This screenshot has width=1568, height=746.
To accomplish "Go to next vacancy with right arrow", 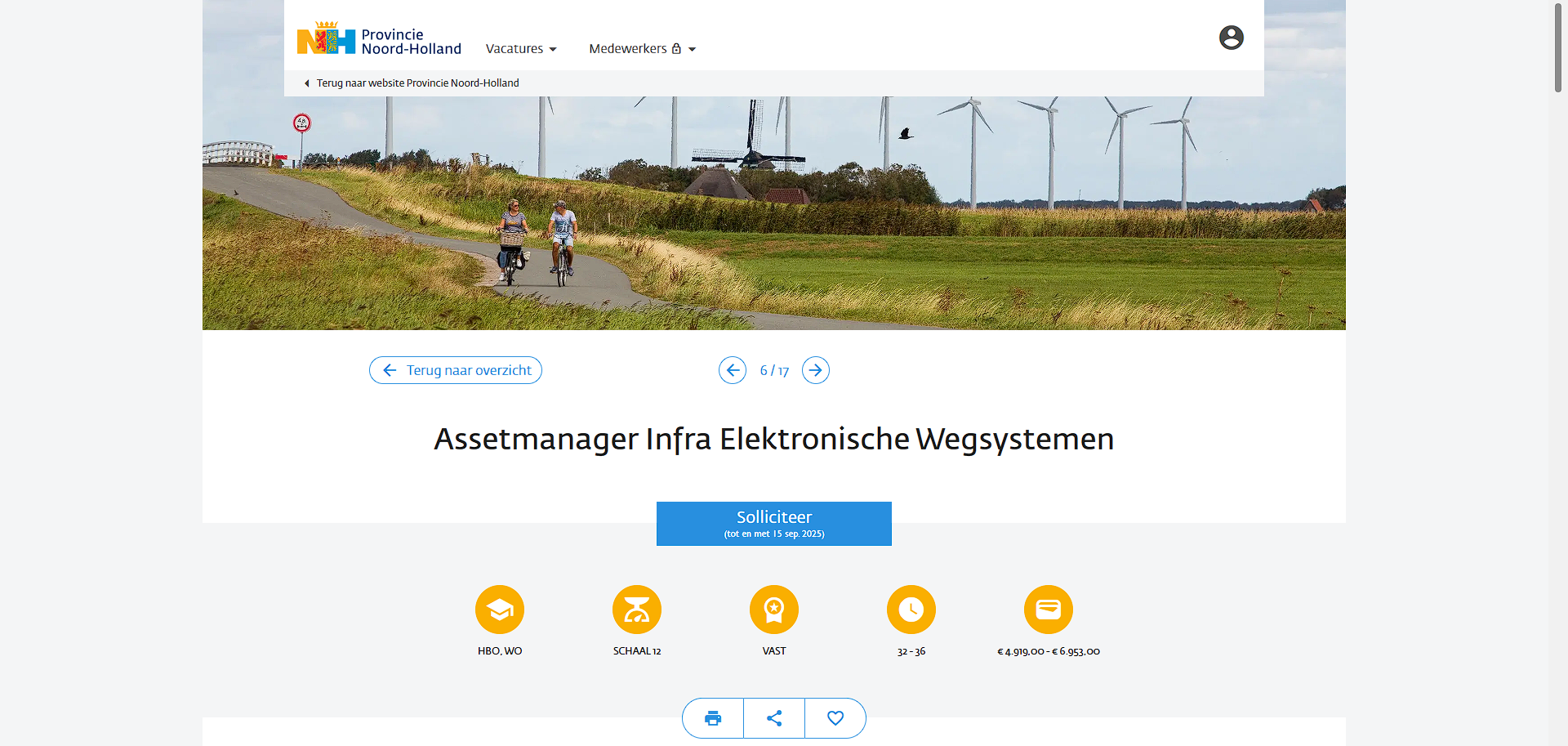I will point(816,370).
